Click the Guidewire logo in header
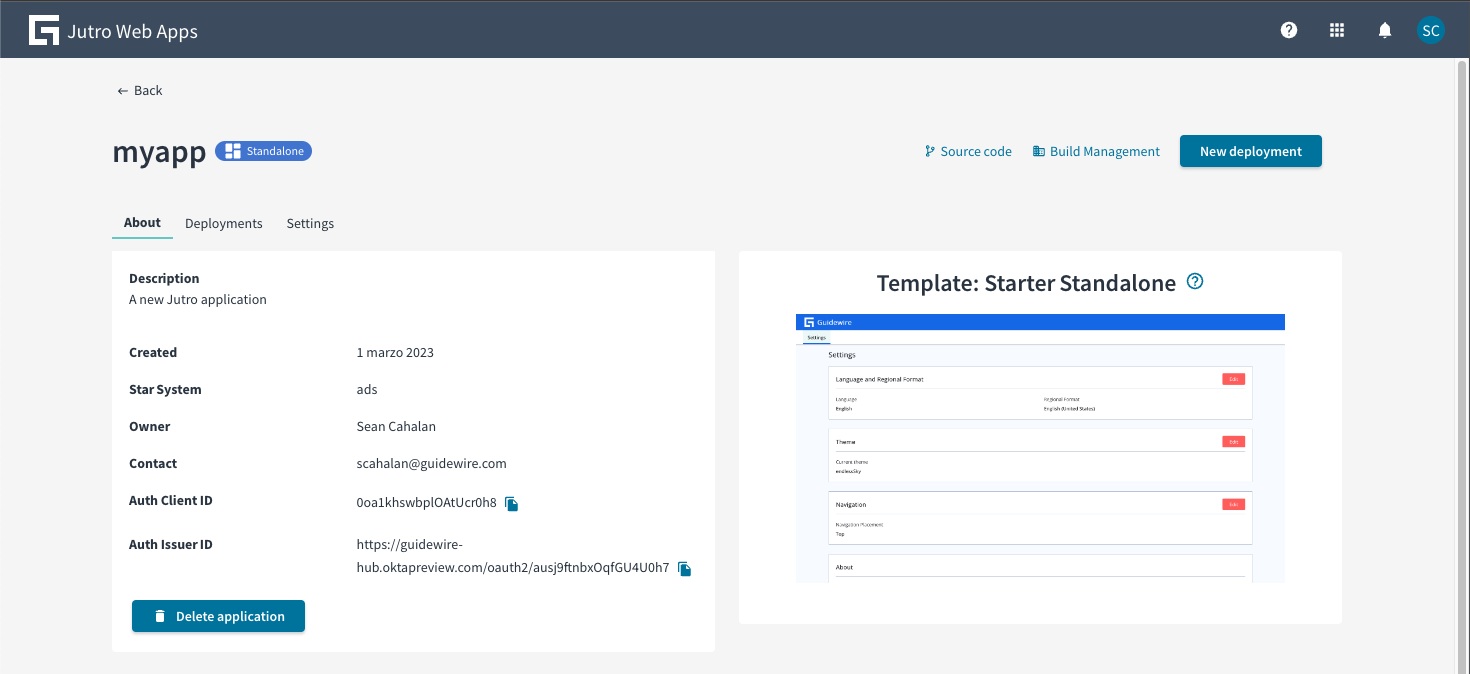 (x=44, y=31)
